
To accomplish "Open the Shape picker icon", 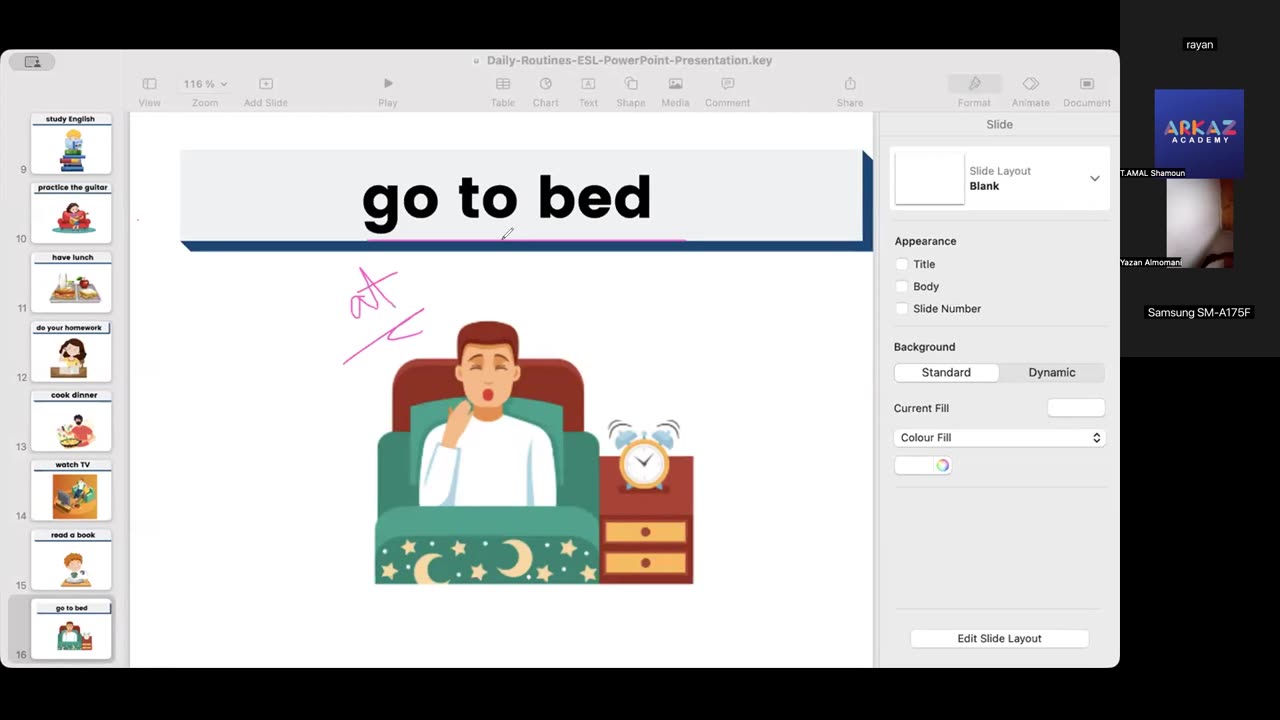I will click(631, 84).
